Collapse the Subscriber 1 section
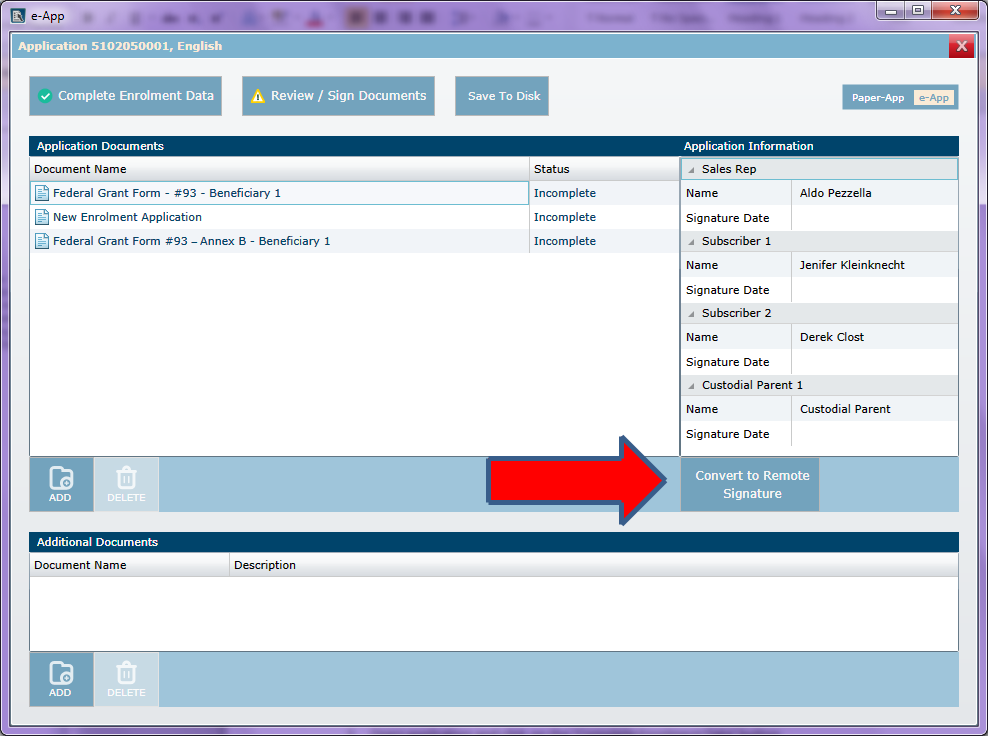The height and width of the screenshot is (736, 988). tap(691, 242)
